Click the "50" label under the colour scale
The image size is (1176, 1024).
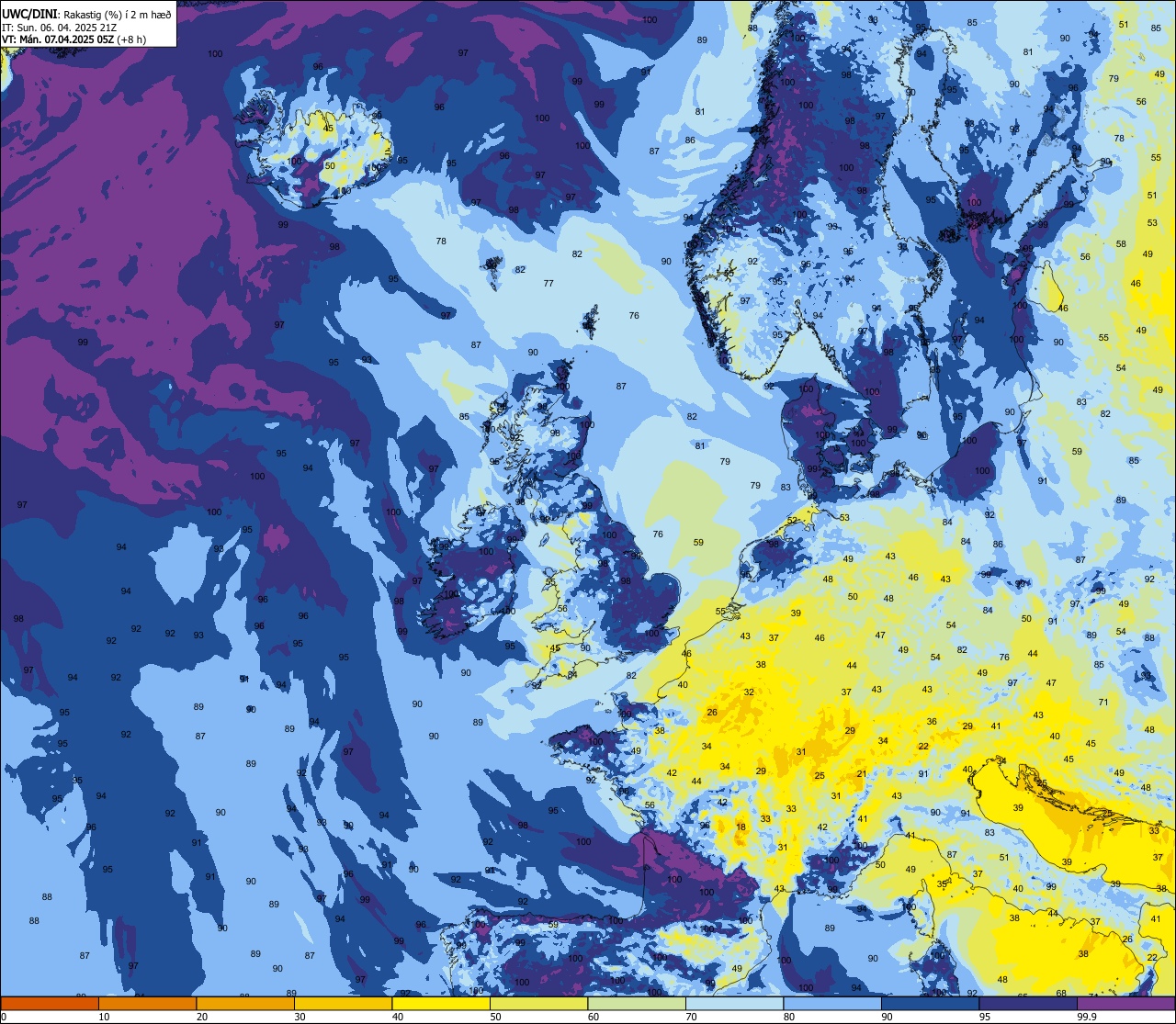495,1017
